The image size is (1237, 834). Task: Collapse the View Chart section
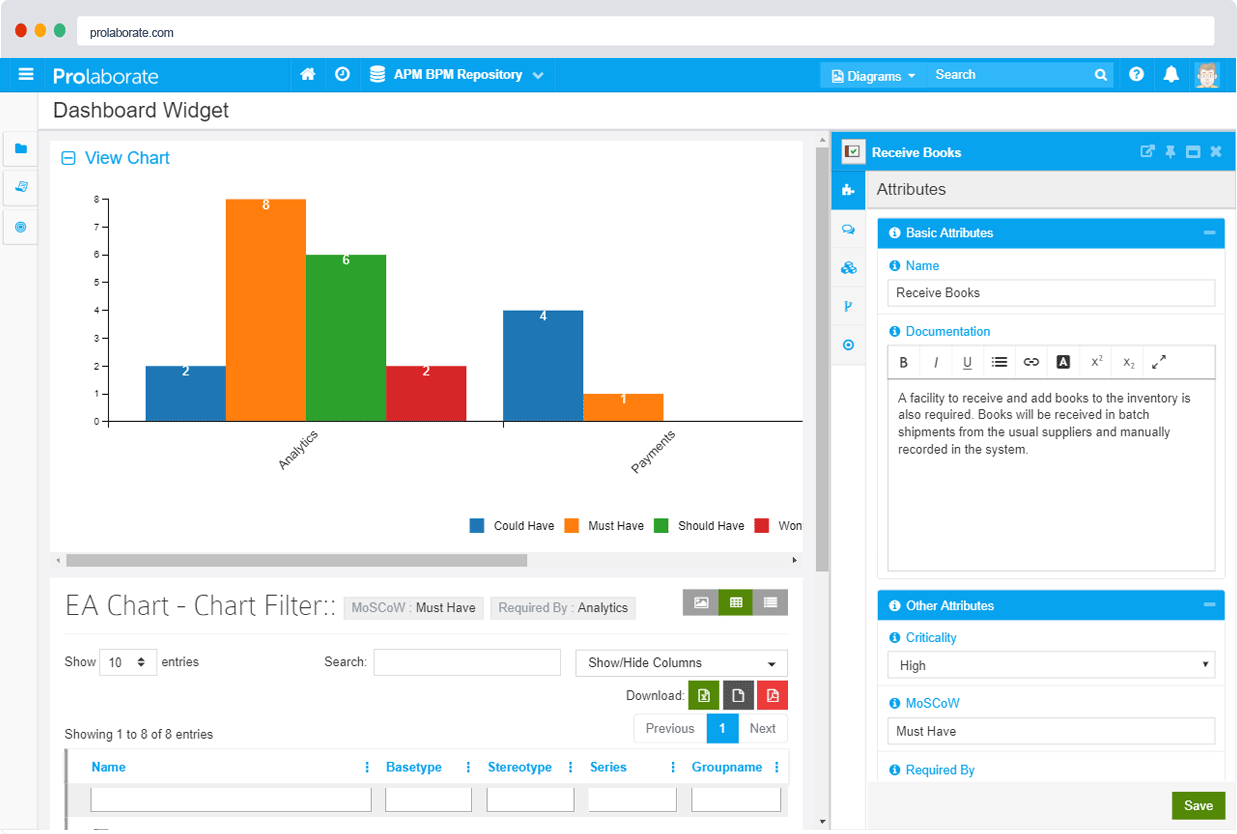pyautogui.click(x=67, y=157)
